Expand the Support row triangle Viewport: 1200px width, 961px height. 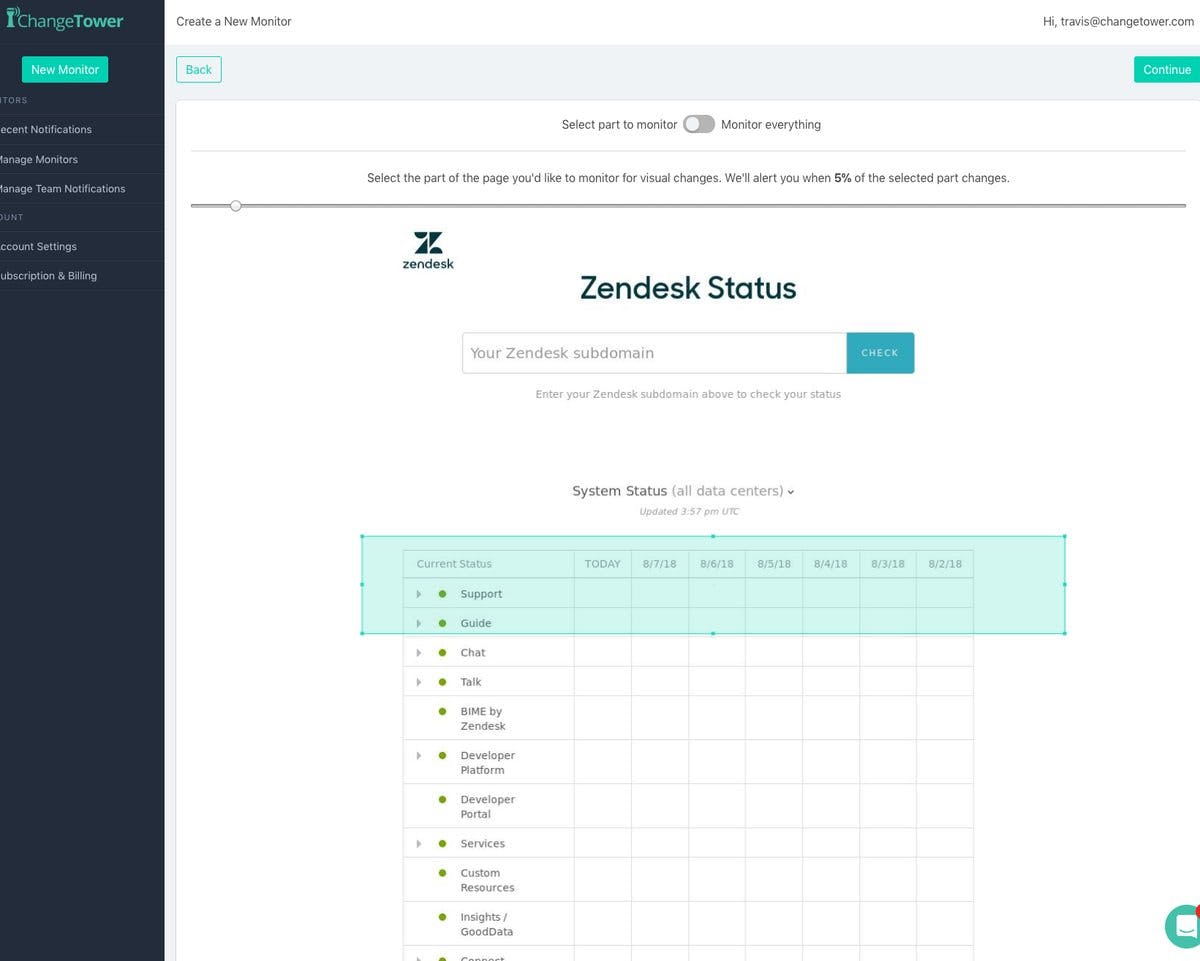419,594
